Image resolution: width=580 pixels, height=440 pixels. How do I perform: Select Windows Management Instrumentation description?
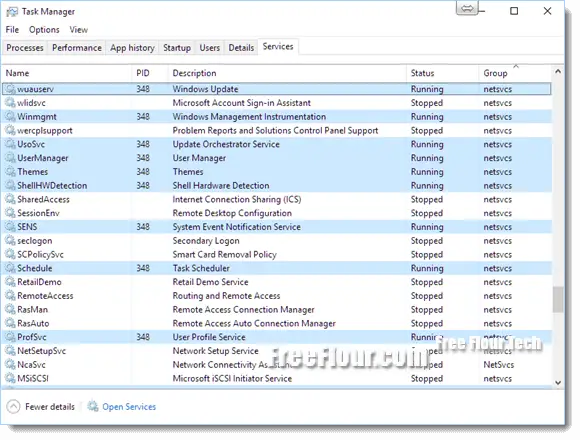tap(249, 116)
